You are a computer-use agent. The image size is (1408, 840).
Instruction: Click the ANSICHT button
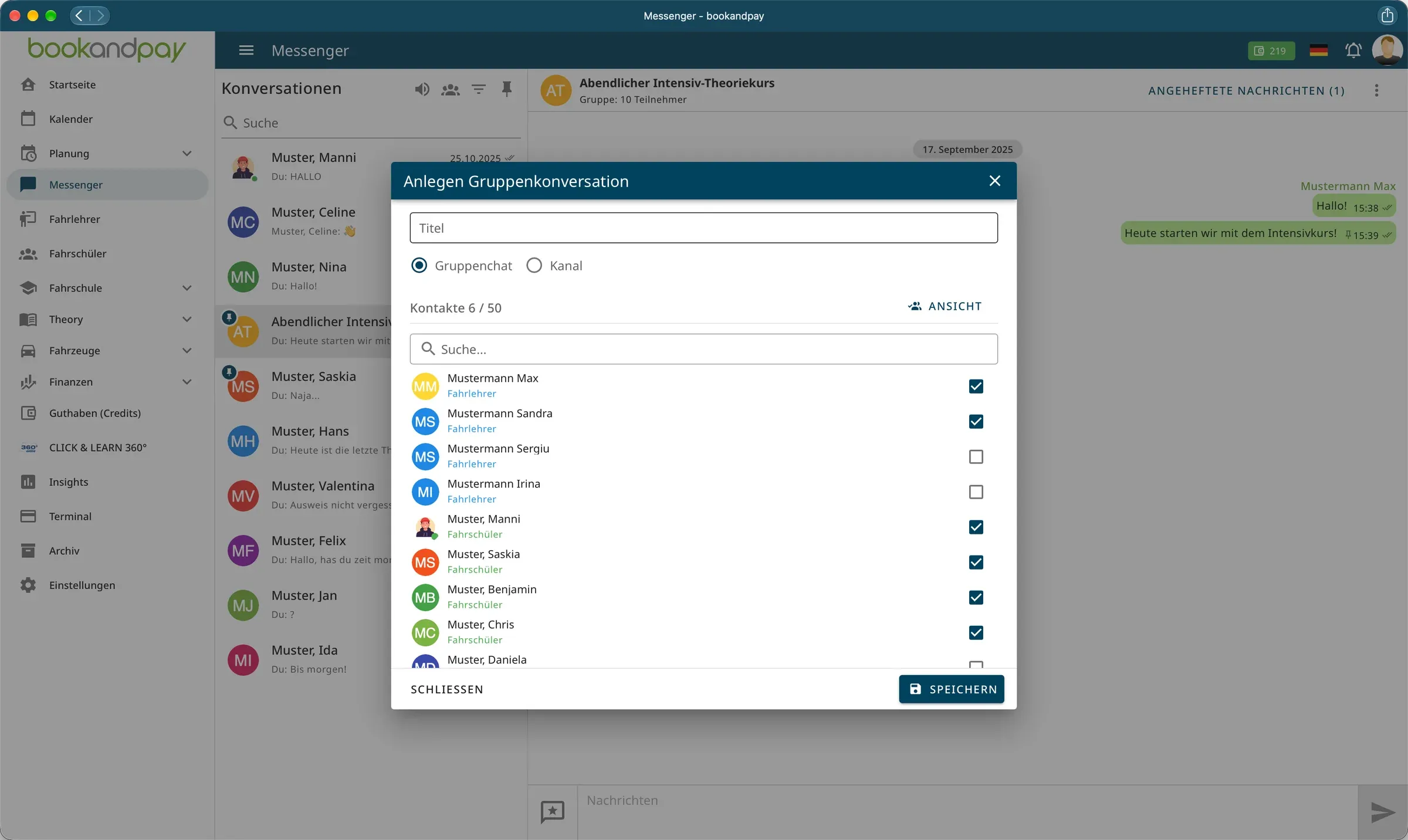point(945,306)
